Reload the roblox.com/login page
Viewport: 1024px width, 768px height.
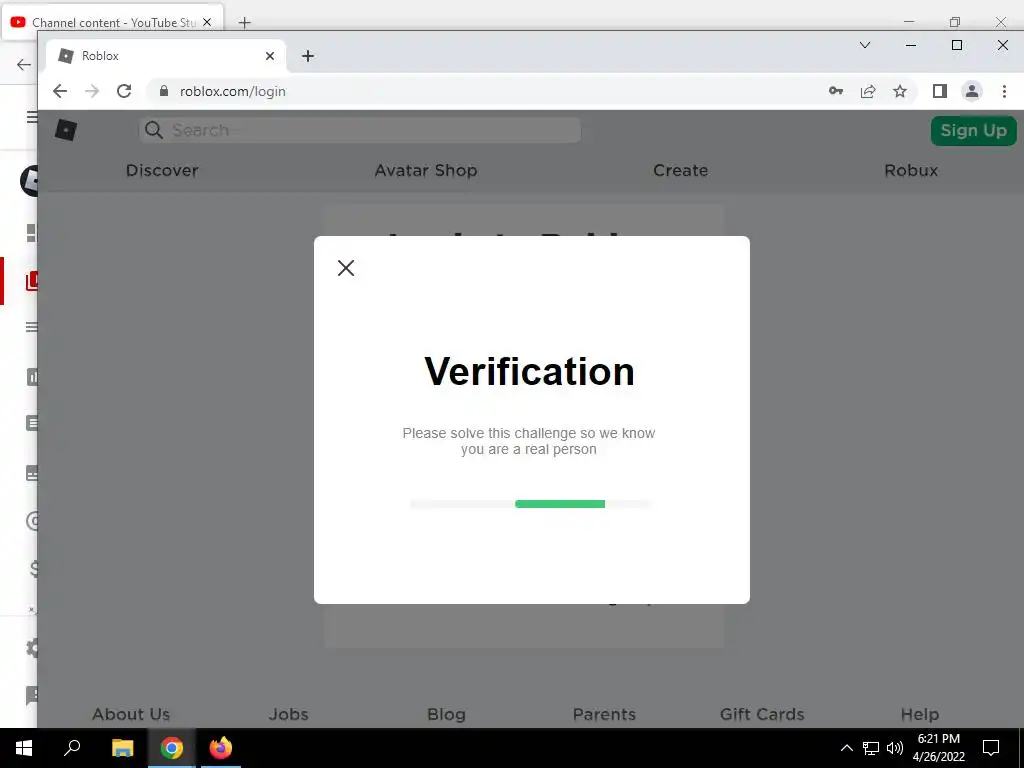pyautogui.click(x=124, y=91)
